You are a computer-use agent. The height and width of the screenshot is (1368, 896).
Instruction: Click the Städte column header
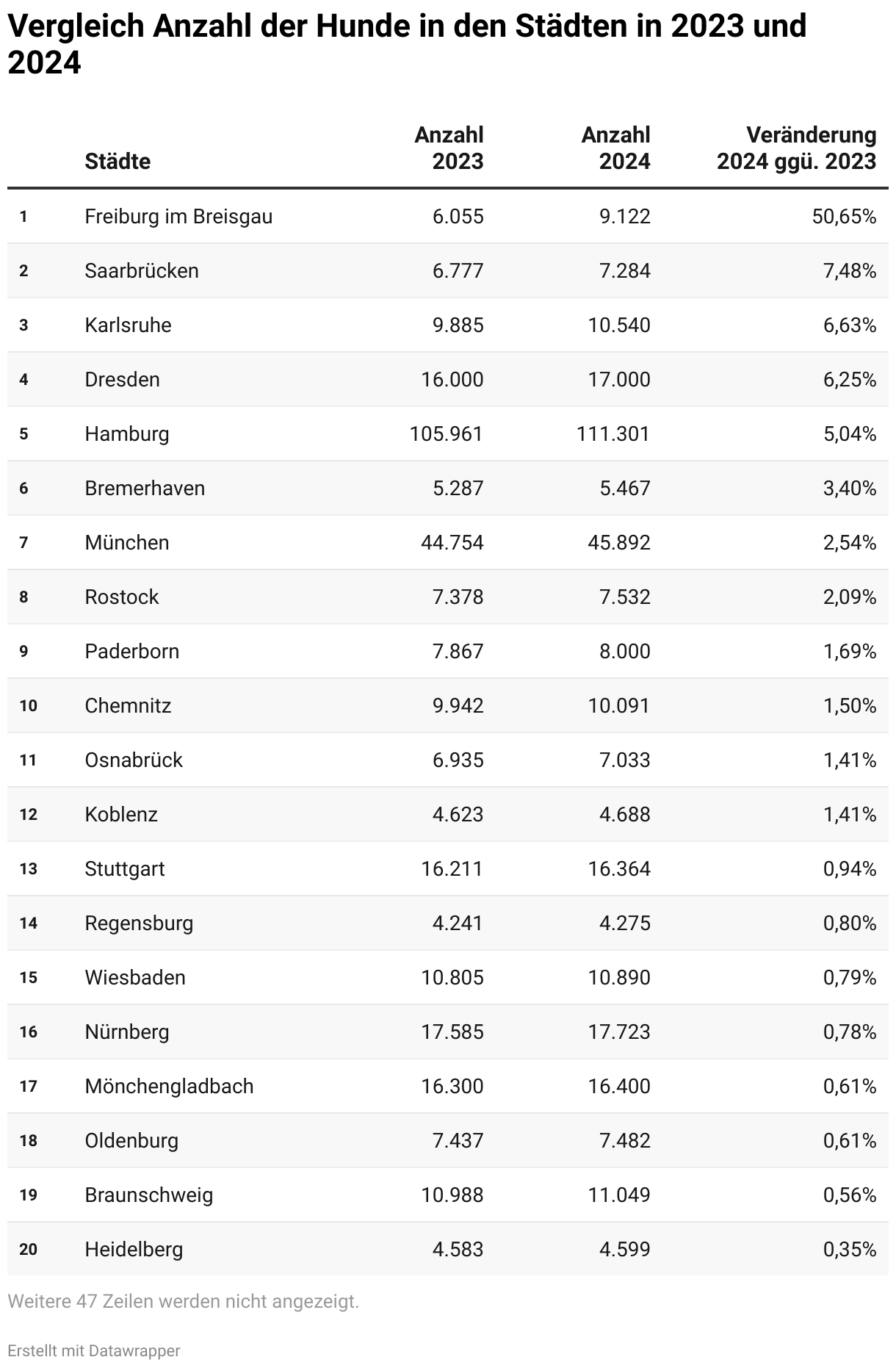click(x=118, y=161)
